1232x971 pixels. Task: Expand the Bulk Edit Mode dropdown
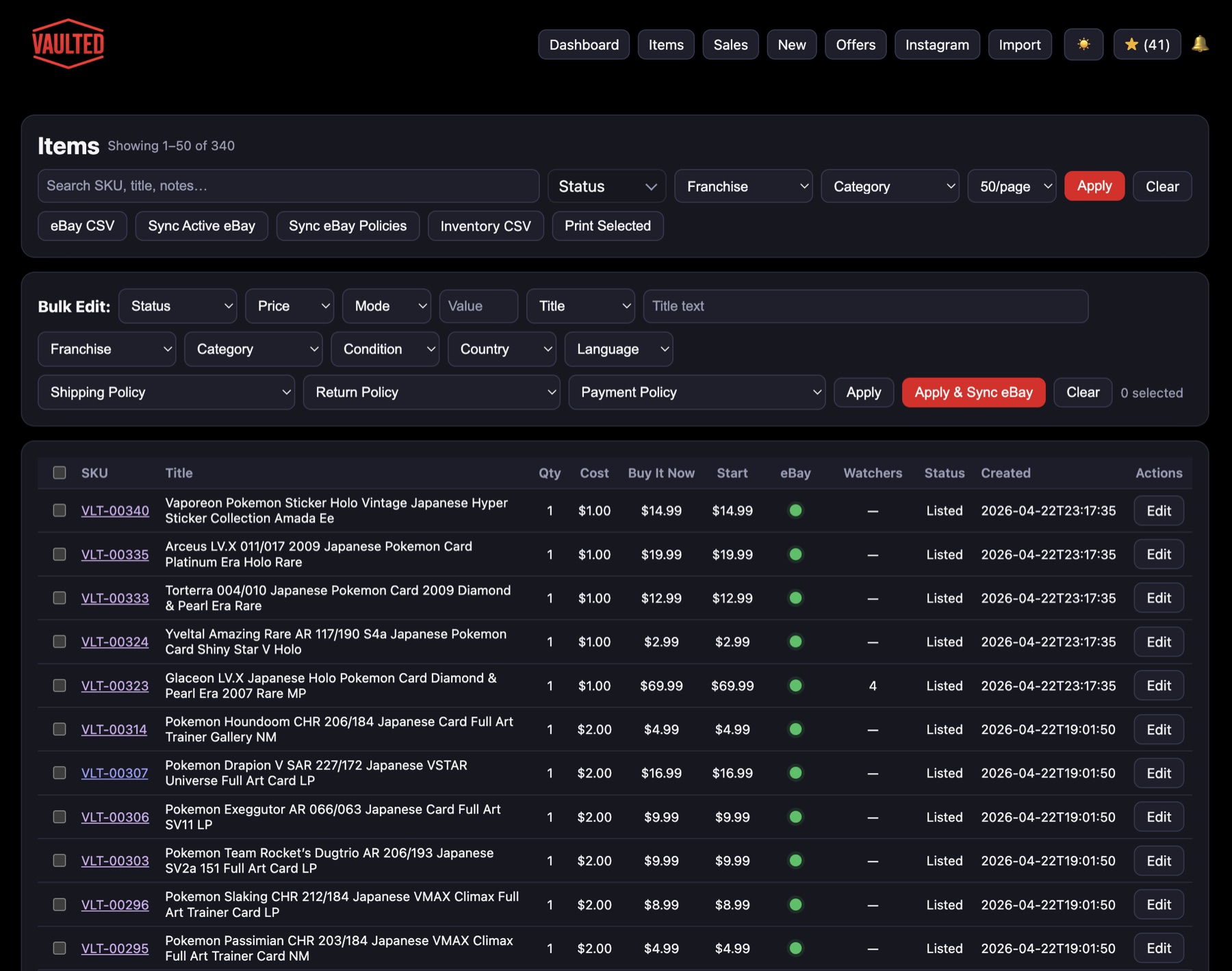tap(387, 306)
